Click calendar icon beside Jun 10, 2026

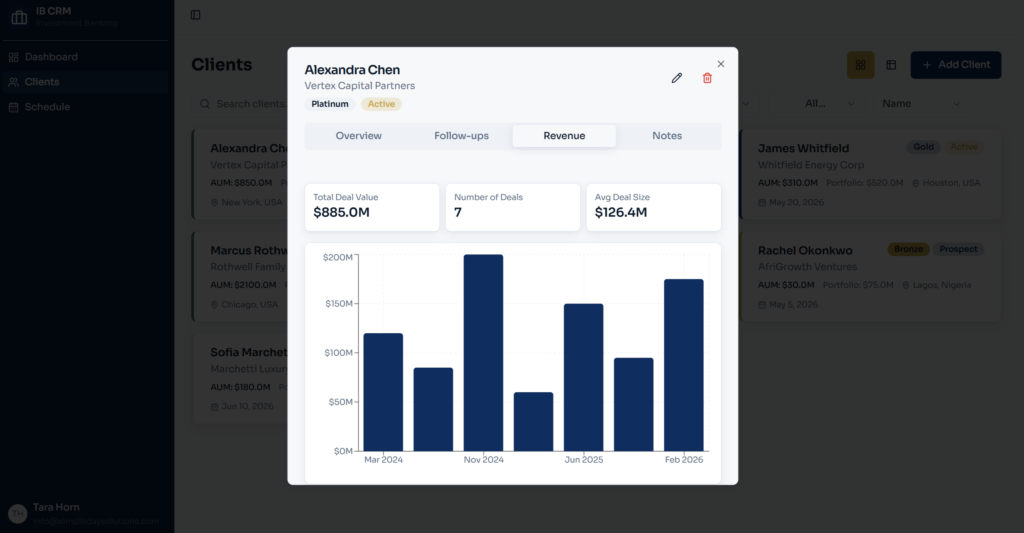point(214,407)
